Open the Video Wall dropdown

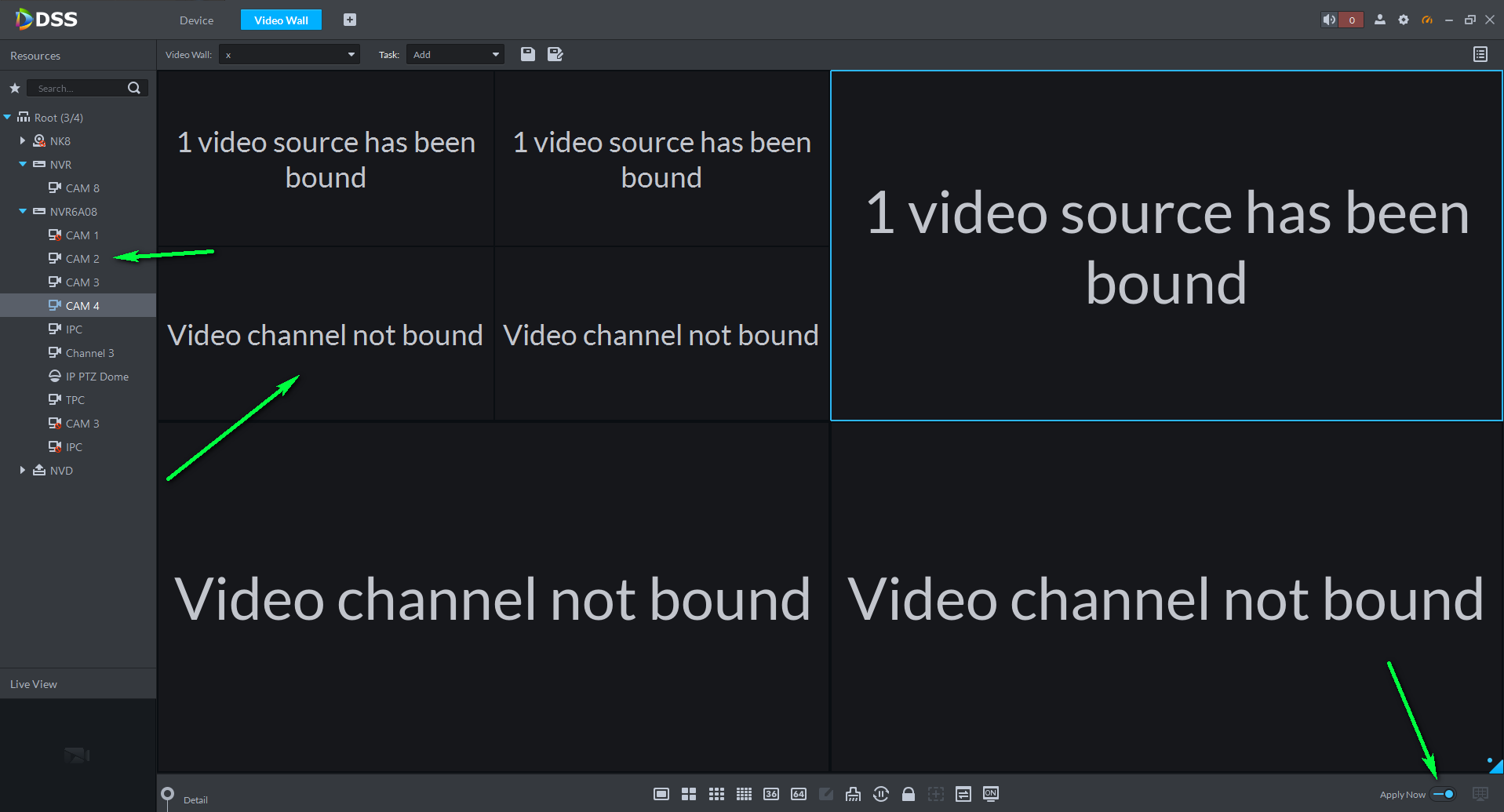289,54
